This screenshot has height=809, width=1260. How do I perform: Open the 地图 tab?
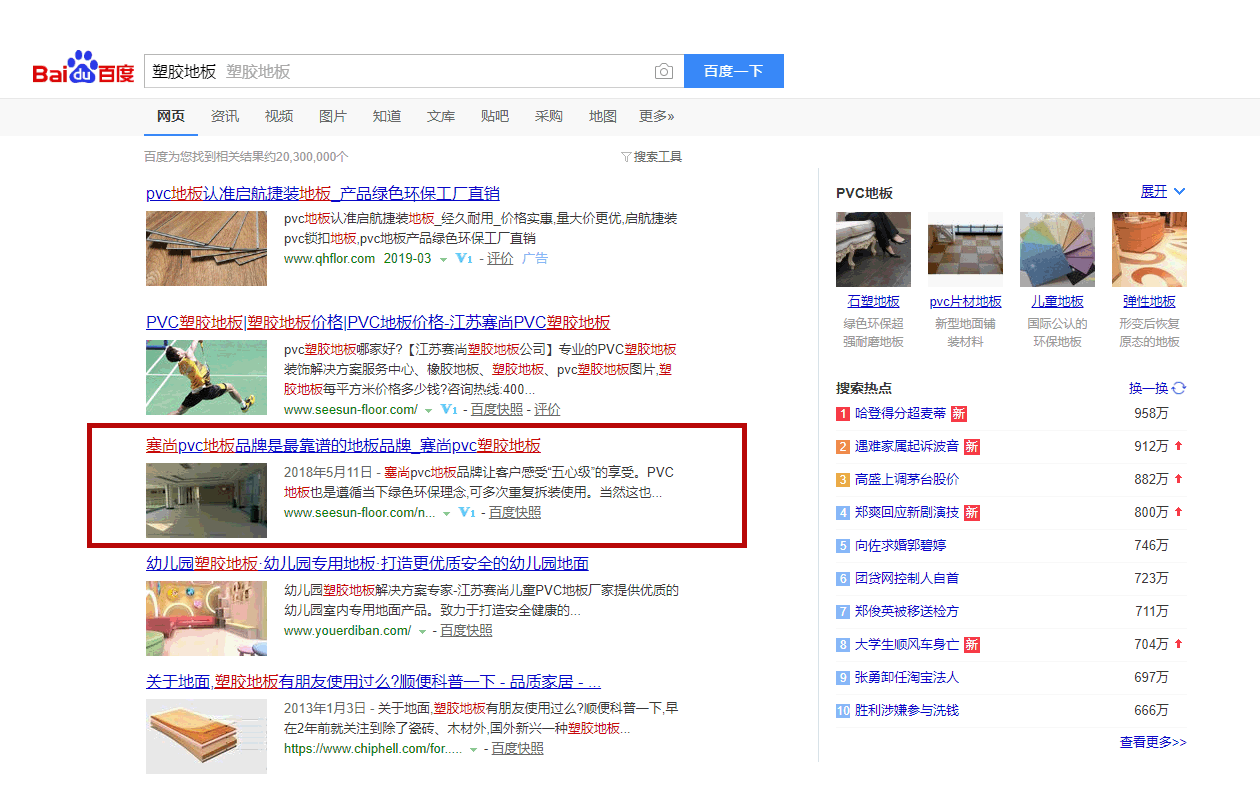click(603, 116)
